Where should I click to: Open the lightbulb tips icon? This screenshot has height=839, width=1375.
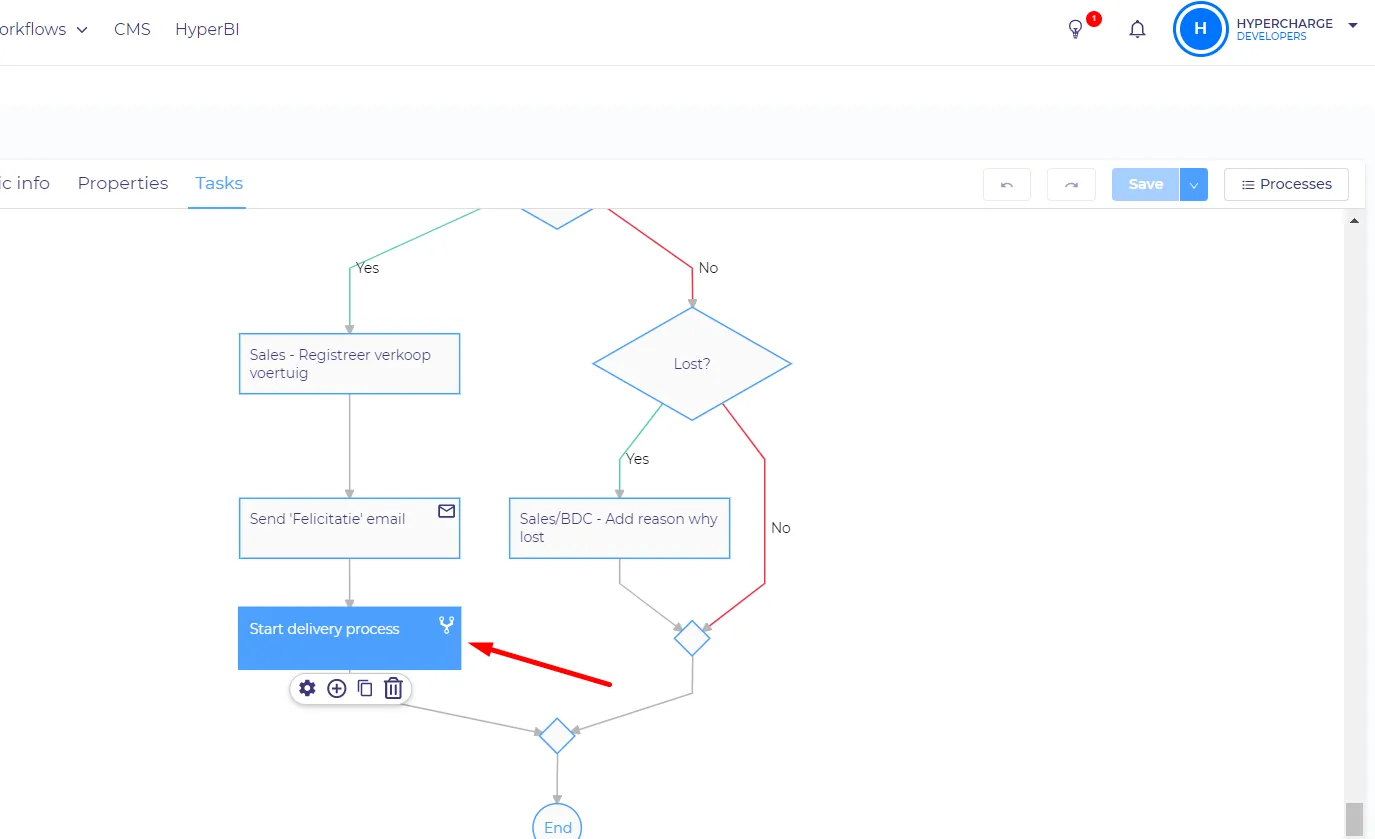pos(1076,29)
